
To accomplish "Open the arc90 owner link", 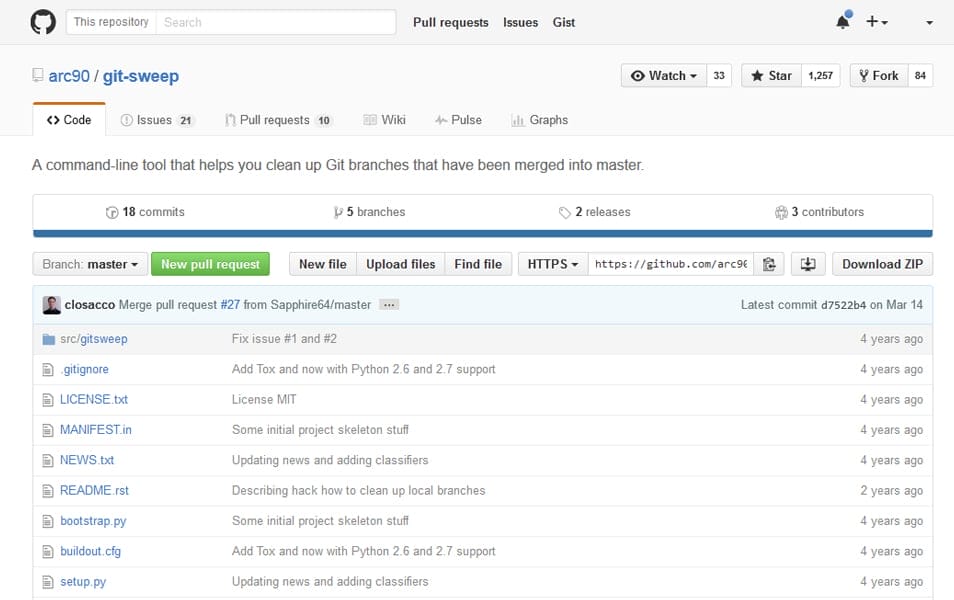I will (69, 76).
